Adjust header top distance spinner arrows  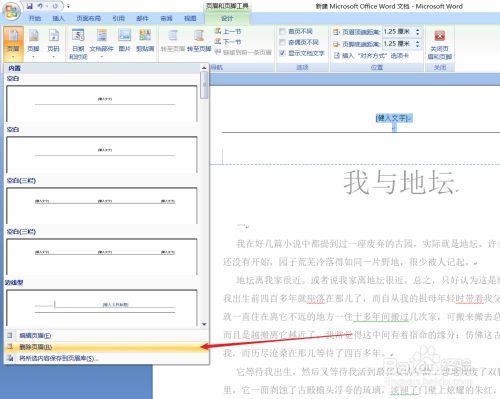click(x=418, y=32)
